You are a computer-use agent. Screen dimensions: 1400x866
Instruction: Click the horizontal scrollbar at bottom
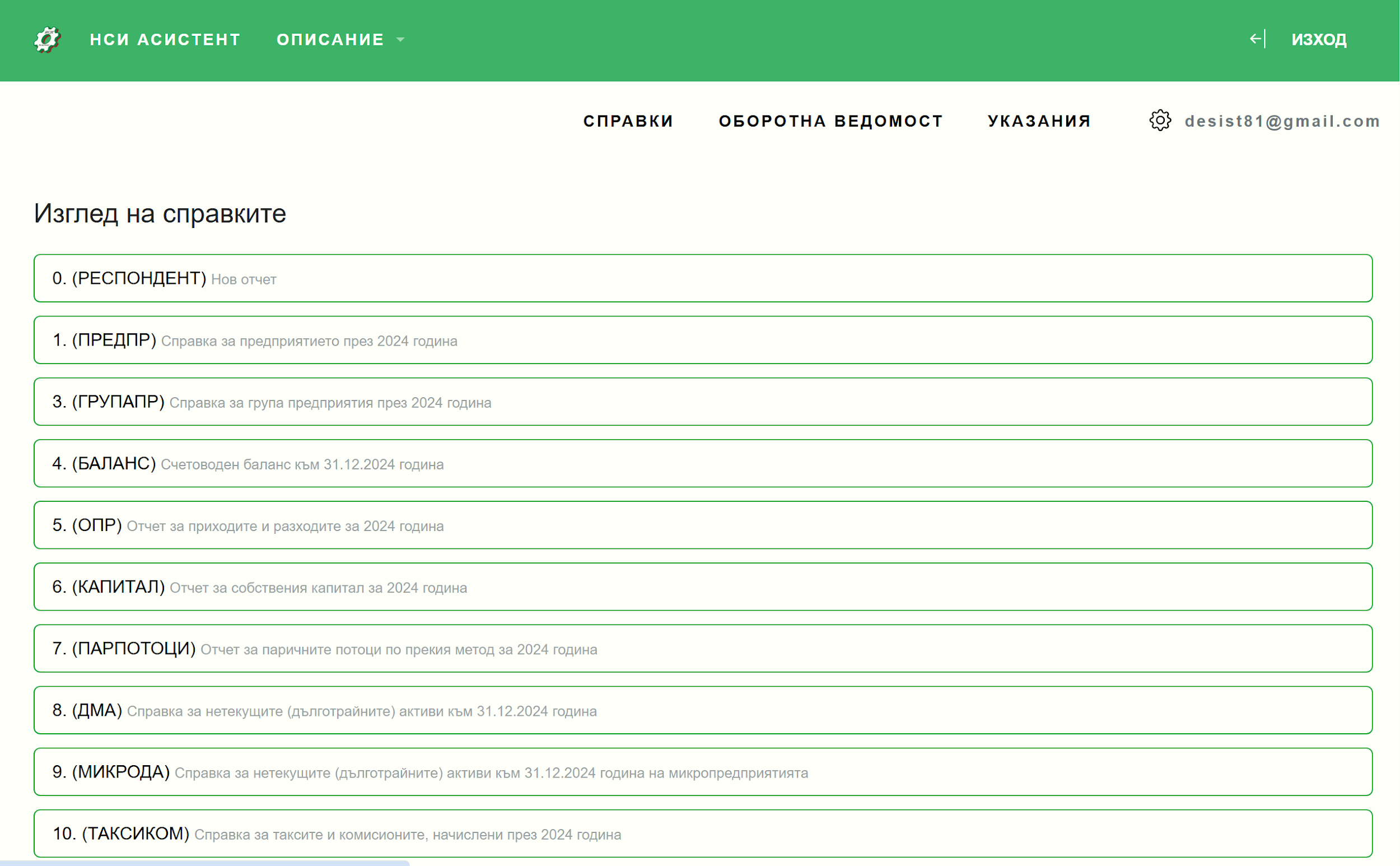pos(204,863)
